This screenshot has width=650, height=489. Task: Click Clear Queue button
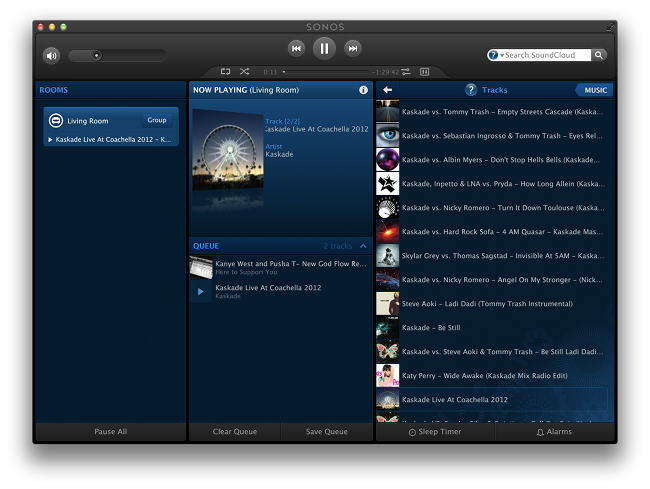[x=235, y=431]
